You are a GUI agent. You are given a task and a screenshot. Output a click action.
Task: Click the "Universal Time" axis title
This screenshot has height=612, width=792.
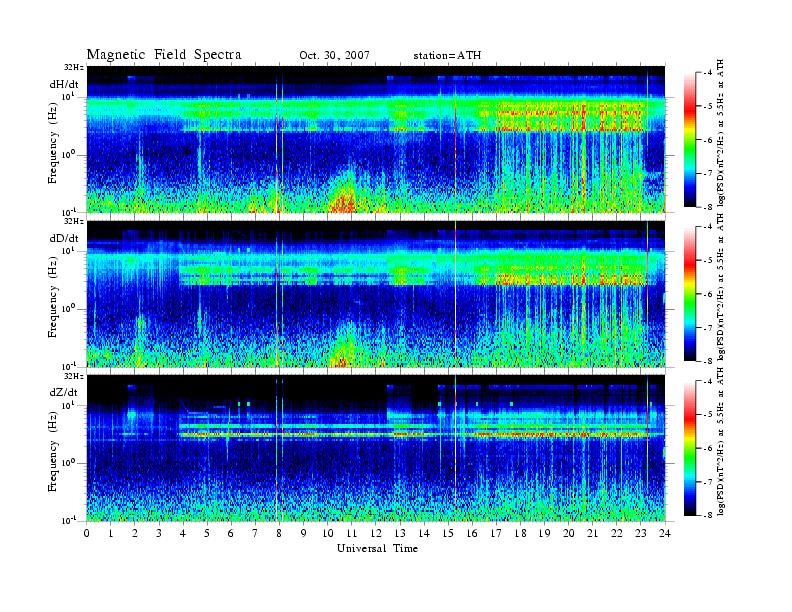[x=377, y=548]
